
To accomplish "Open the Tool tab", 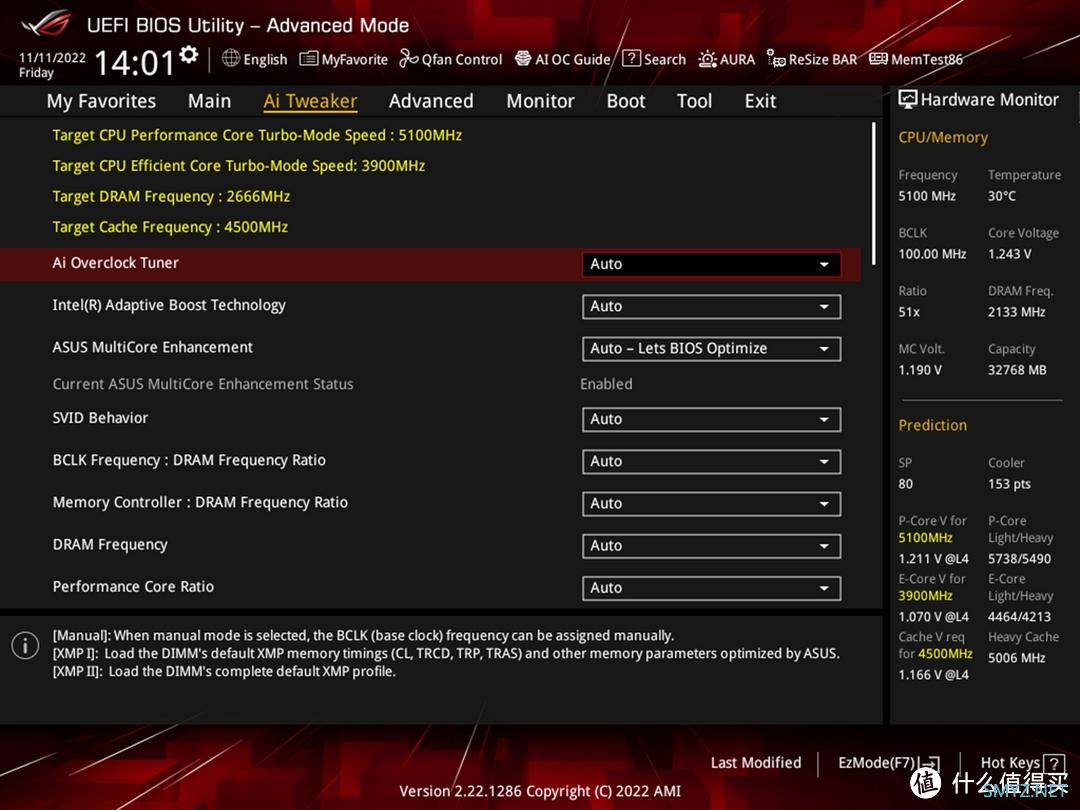I will tap(694, 101).
